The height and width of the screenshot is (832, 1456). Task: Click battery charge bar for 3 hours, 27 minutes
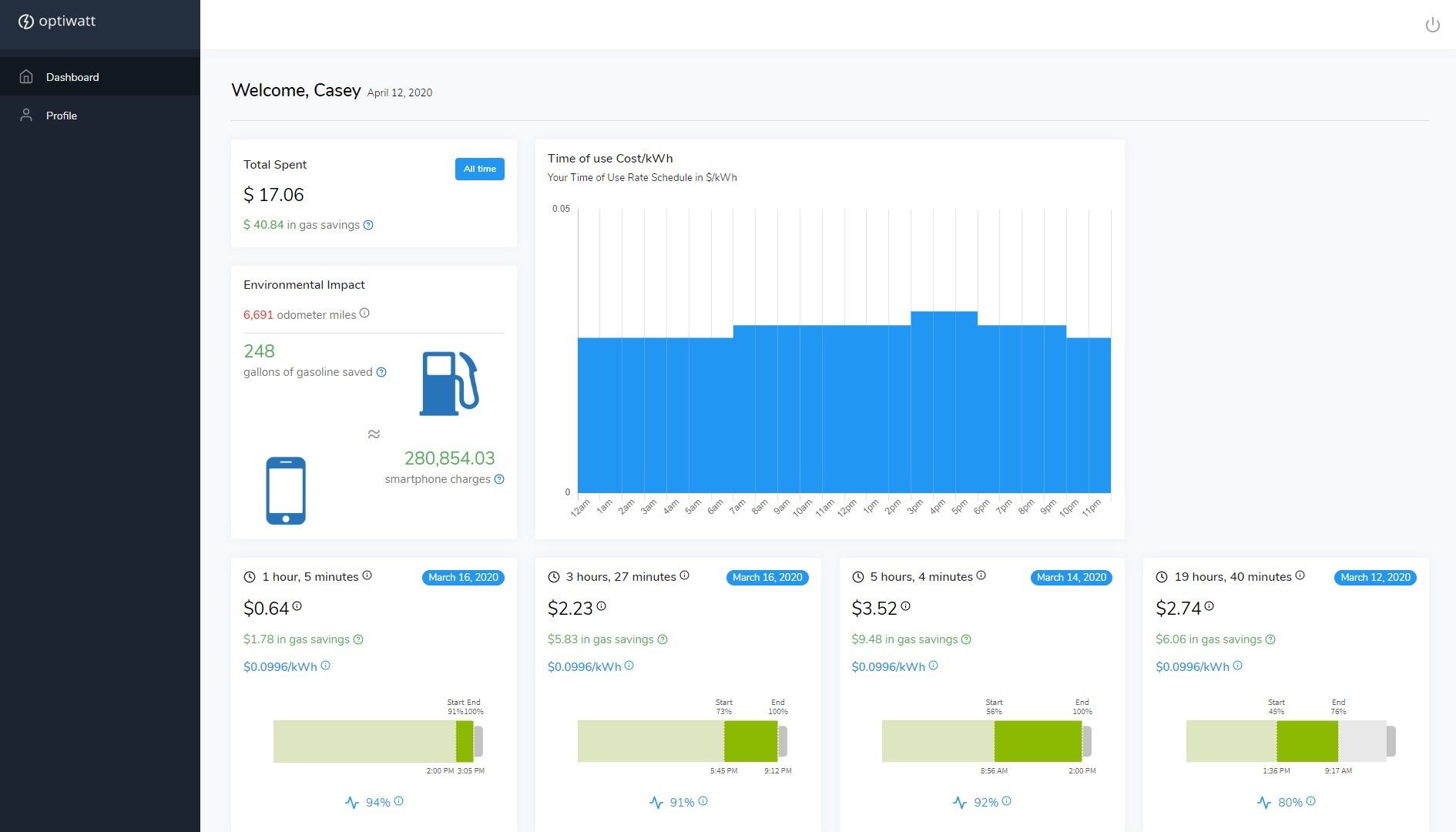point(682,741)
